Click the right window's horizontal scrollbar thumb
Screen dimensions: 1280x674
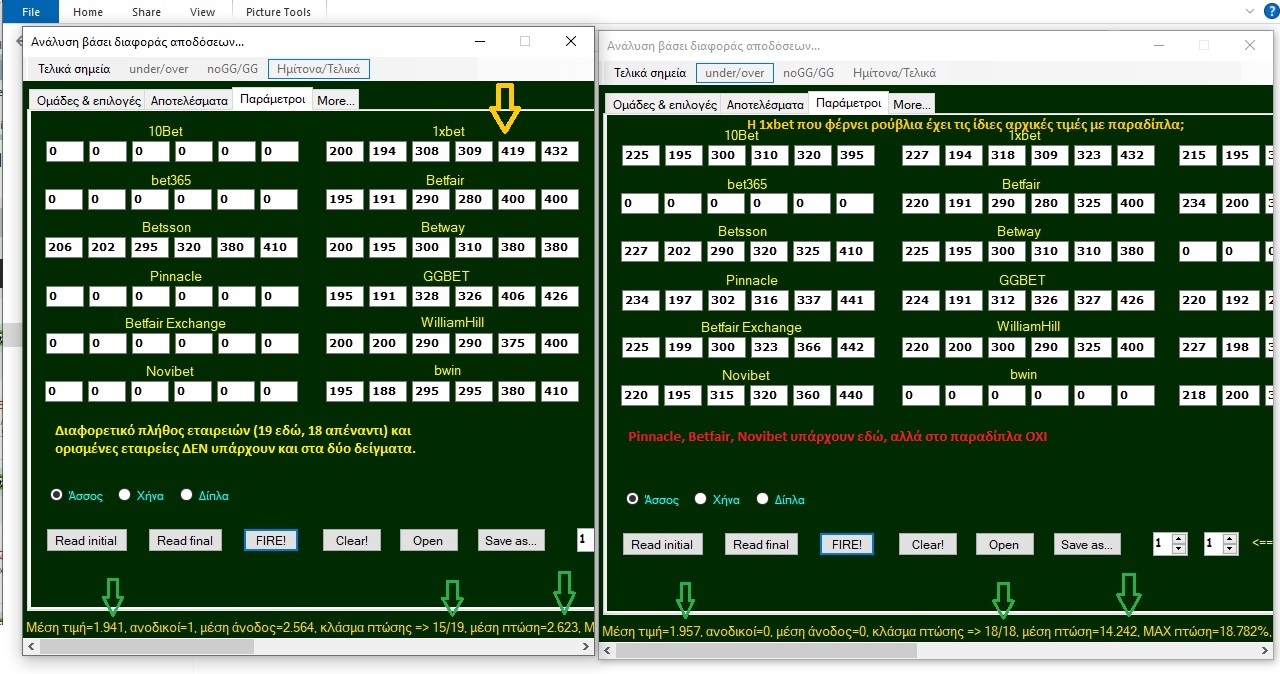coord(765,651)
